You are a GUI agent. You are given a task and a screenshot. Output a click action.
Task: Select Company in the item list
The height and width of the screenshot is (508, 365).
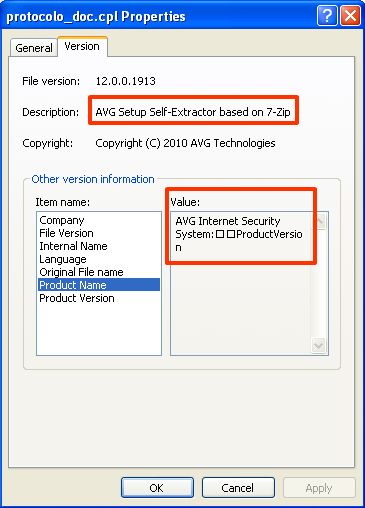tap(99, 220)
